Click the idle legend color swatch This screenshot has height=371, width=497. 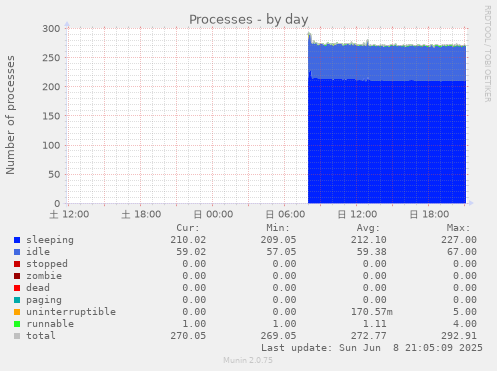(17, 252)
